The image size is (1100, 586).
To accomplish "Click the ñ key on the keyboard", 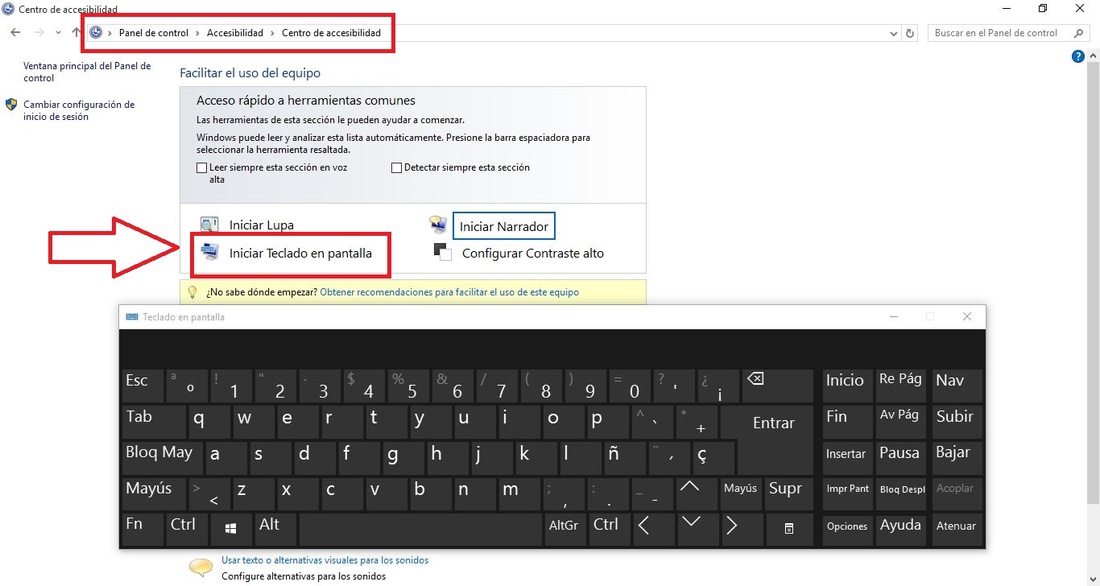I will point(623,457).
